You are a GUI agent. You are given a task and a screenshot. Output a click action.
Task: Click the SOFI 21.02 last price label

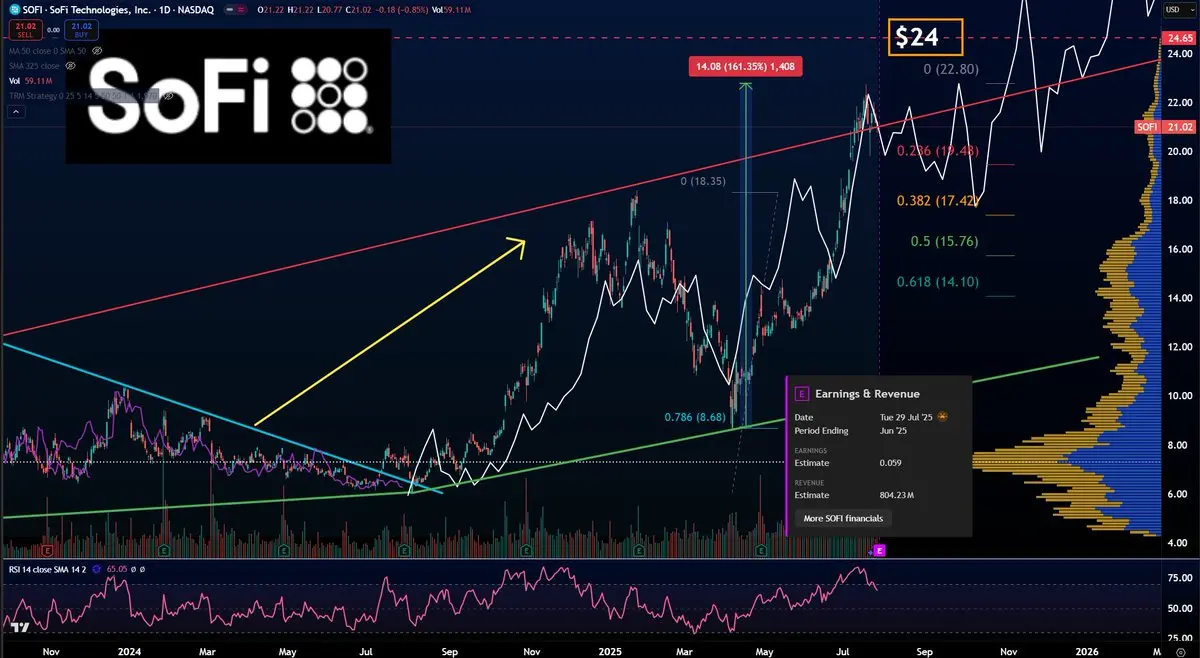click(x=1165, y=127)
